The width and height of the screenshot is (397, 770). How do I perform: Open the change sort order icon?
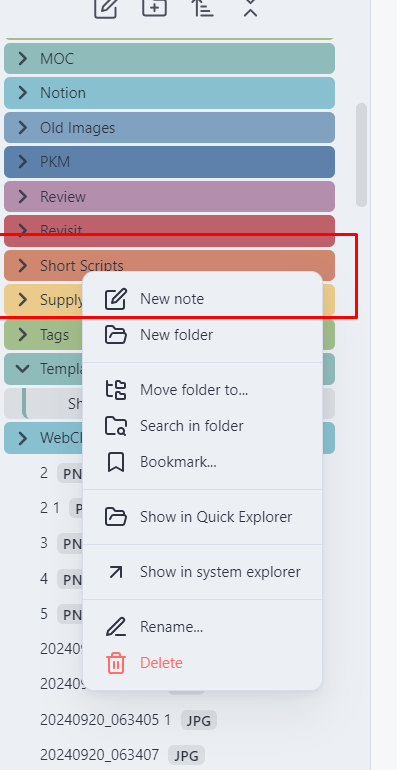(202, 7)
